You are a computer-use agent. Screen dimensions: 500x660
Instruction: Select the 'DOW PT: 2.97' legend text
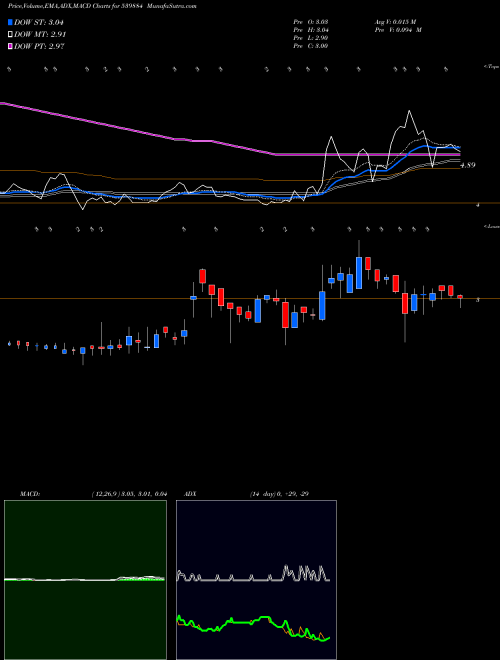[39, 46]
